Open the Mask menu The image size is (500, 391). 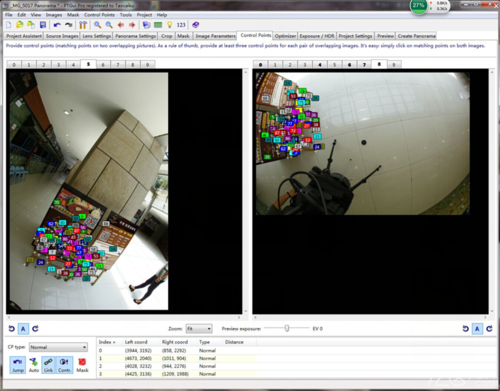click(73, 15)
